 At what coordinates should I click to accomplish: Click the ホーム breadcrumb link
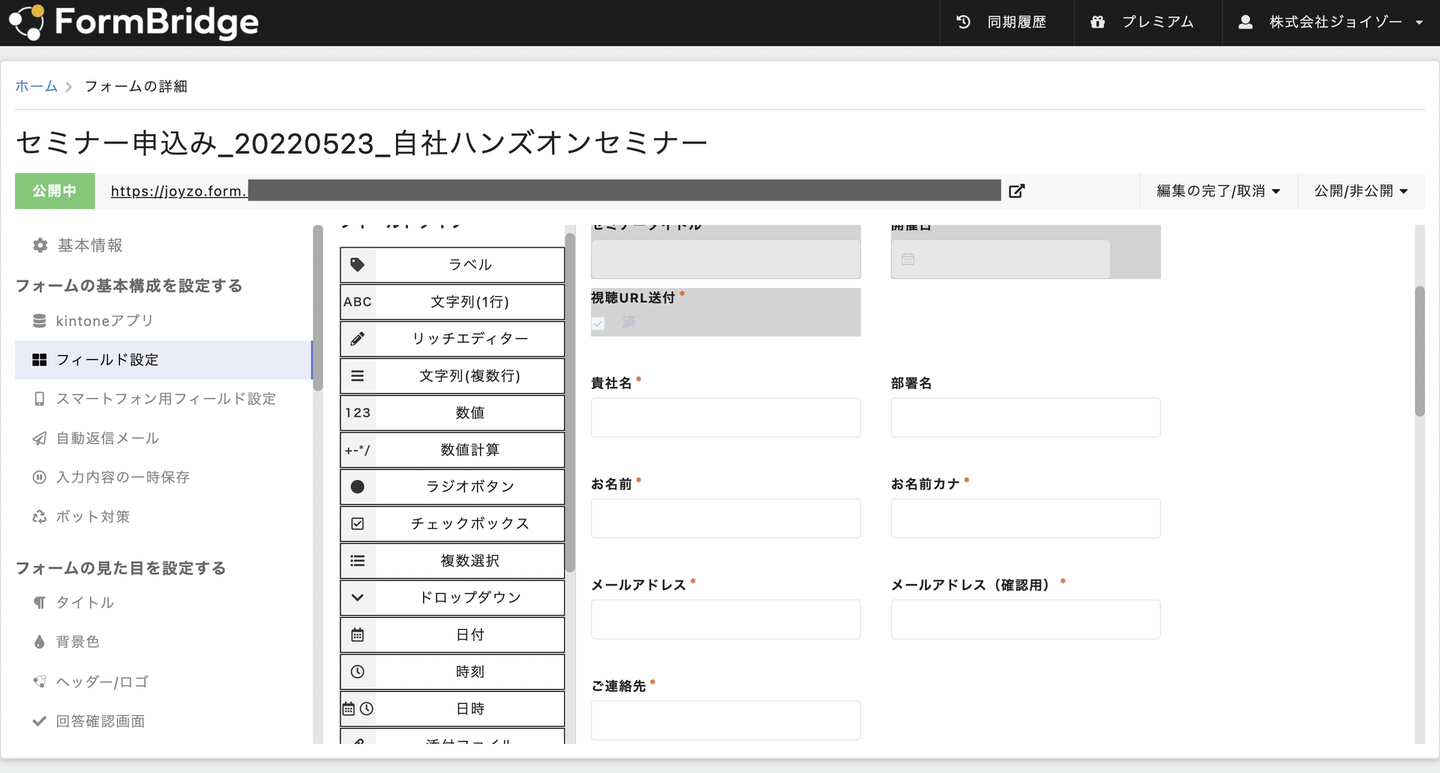pos(36,86)
